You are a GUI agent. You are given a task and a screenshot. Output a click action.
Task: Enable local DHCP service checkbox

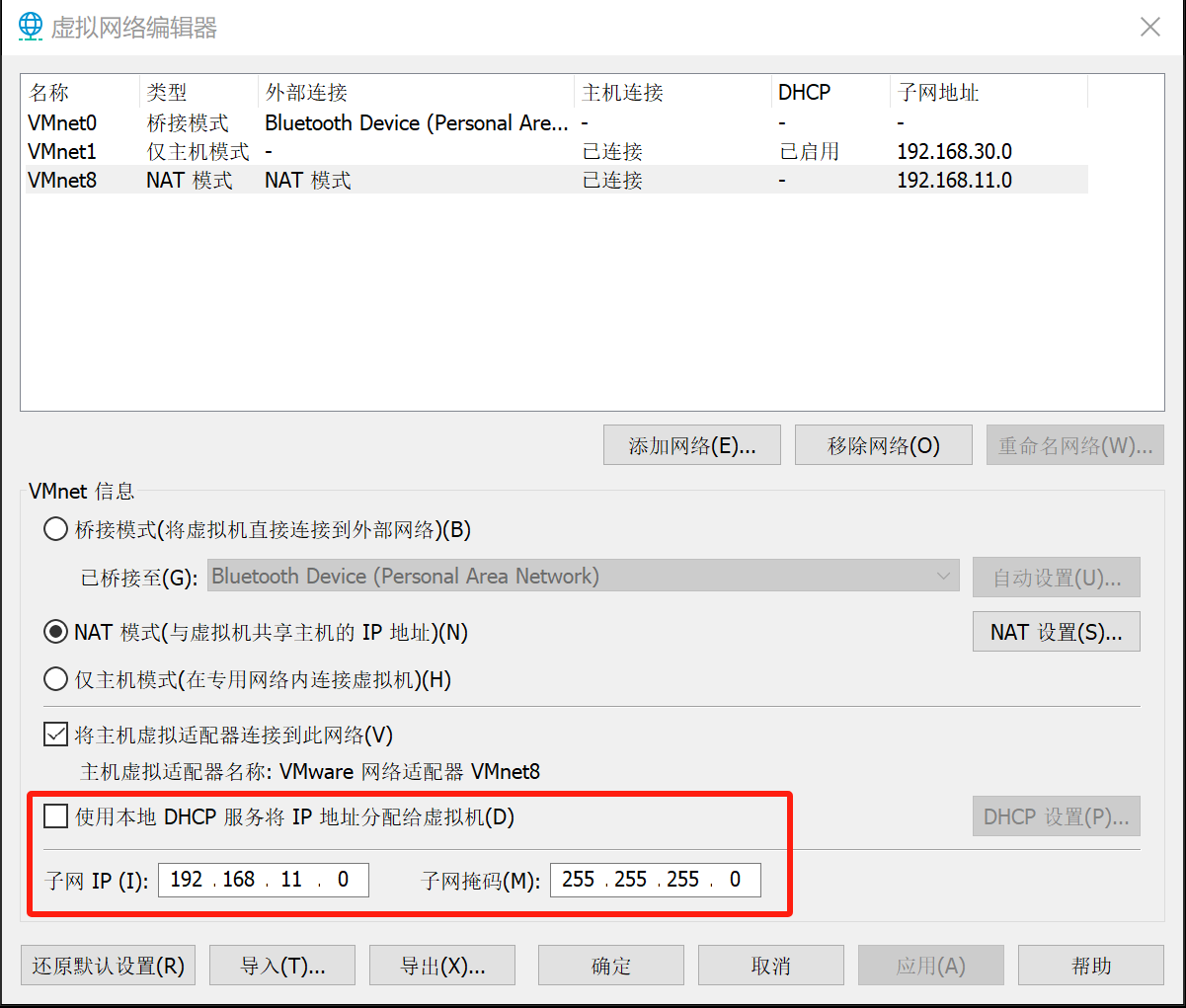point(55,815)
